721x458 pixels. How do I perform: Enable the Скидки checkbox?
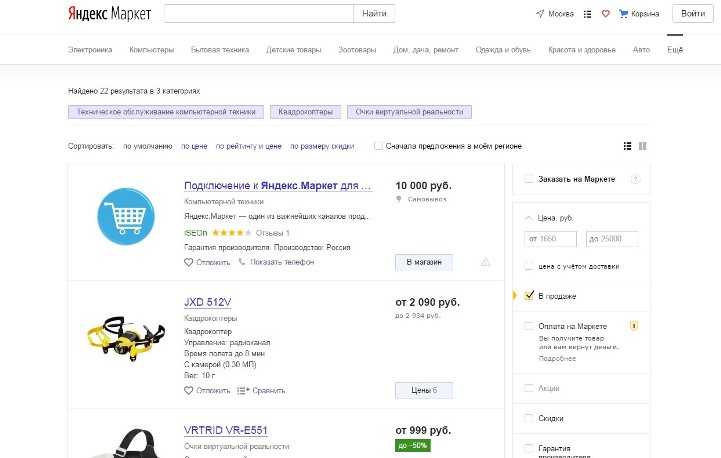click(529, 418)
